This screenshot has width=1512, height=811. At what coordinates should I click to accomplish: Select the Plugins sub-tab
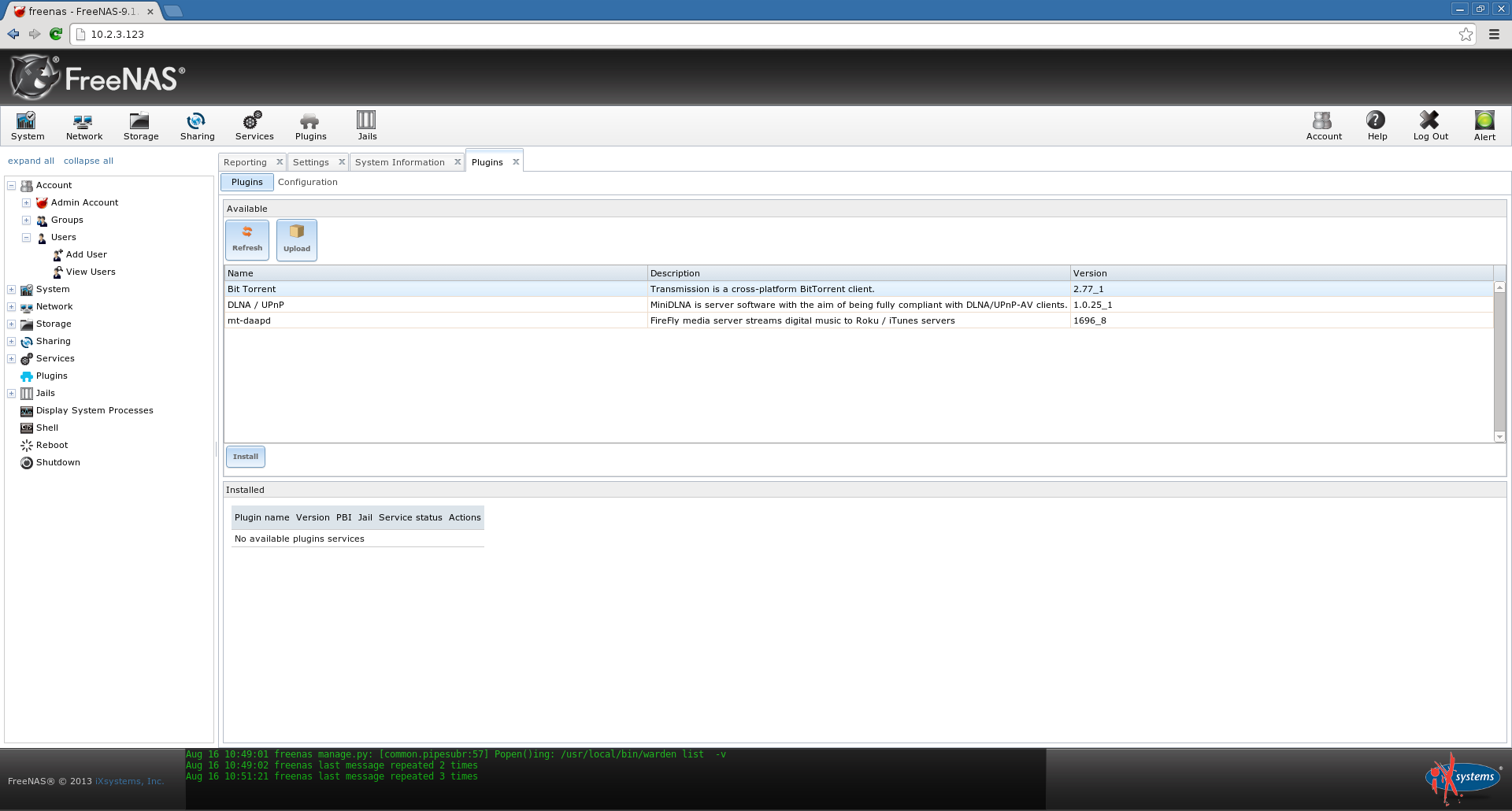[247, 182]
